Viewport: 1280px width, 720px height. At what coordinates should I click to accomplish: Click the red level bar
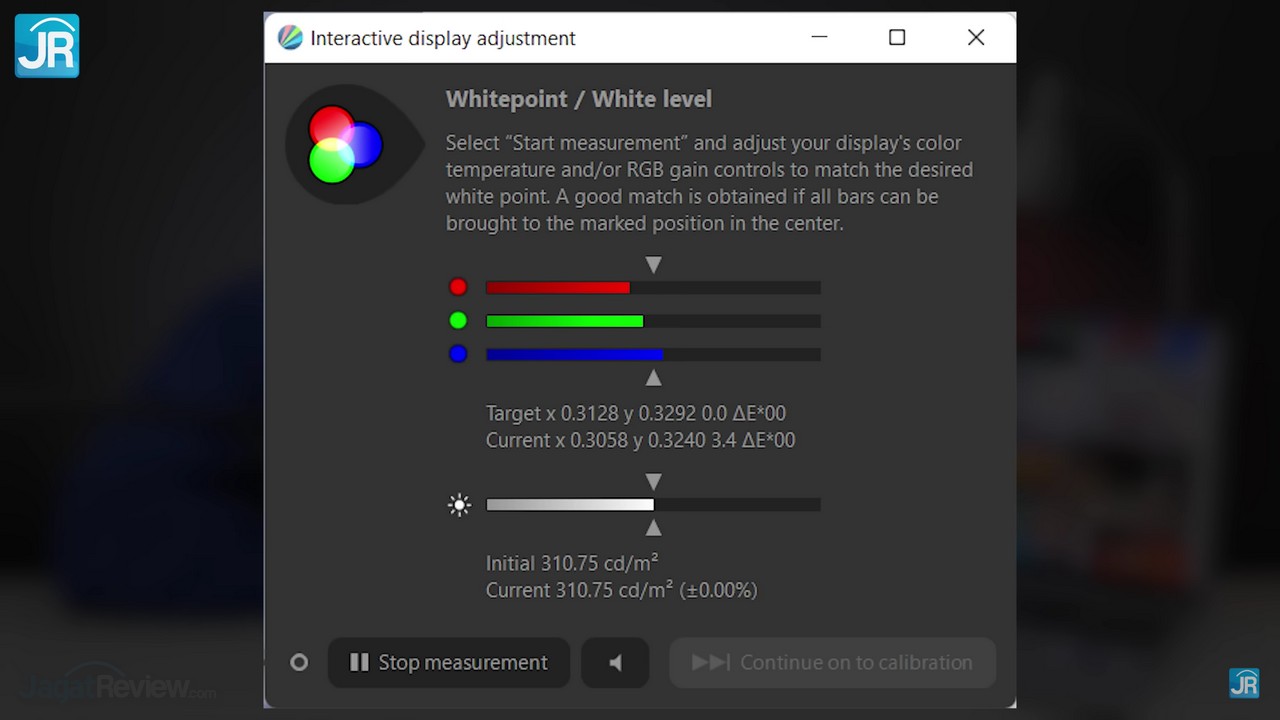coord(653,288)
